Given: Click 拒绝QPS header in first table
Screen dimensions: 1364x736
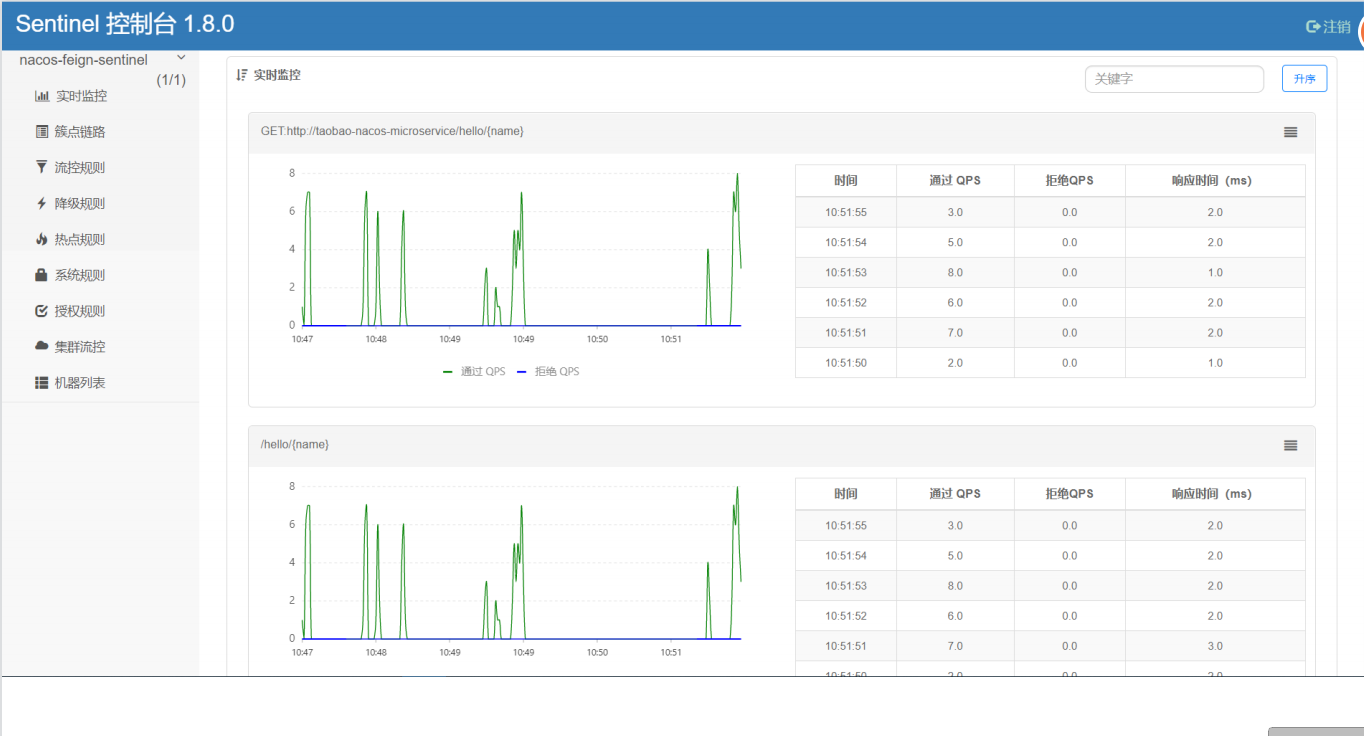Looking at the screenshot, I should 1069,181.
